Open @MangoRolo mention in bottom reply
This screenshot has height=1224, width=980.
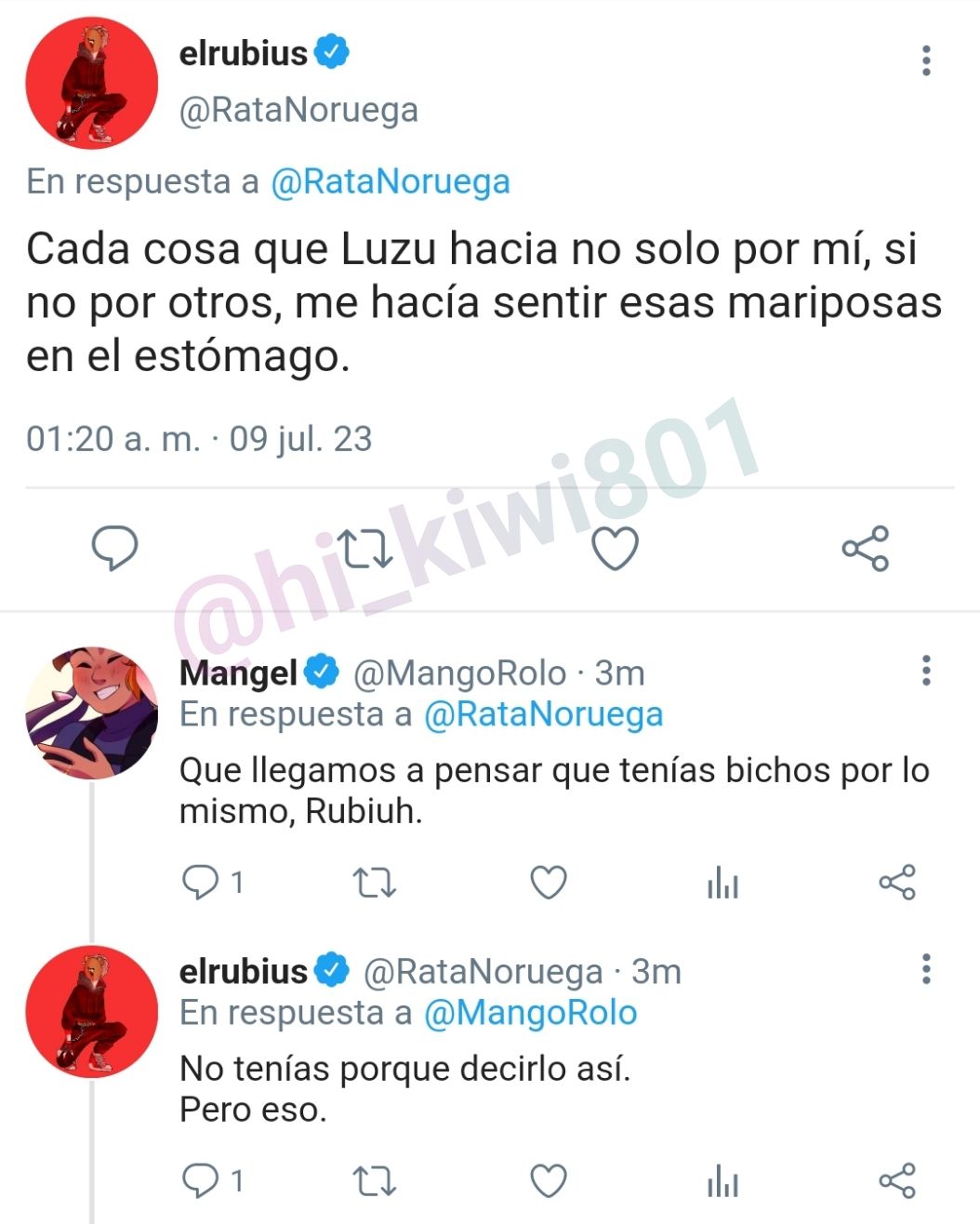click(531, 1013)
